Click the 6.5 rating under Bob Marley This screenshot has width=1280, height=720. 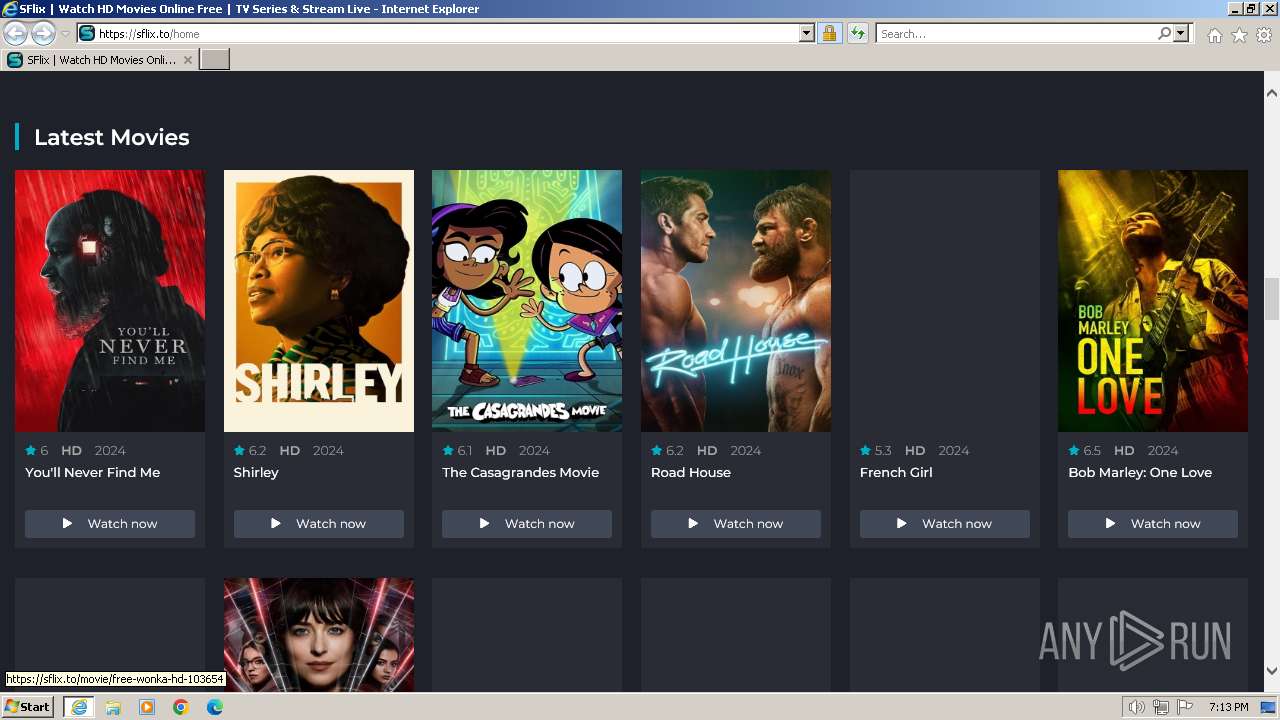point(1085,450)
